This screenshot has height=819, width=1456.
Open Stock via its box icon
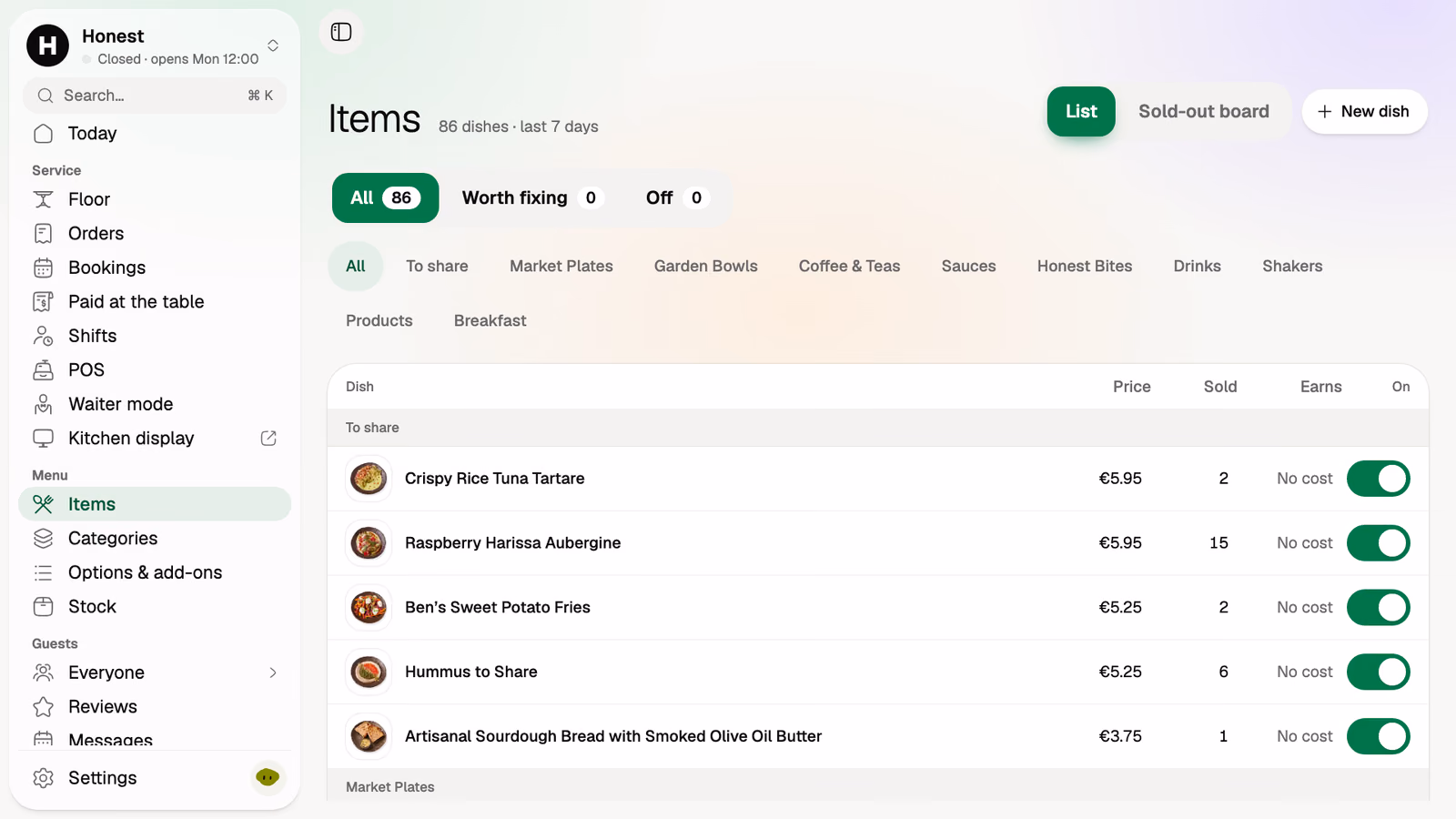click(x=43, y=607)
